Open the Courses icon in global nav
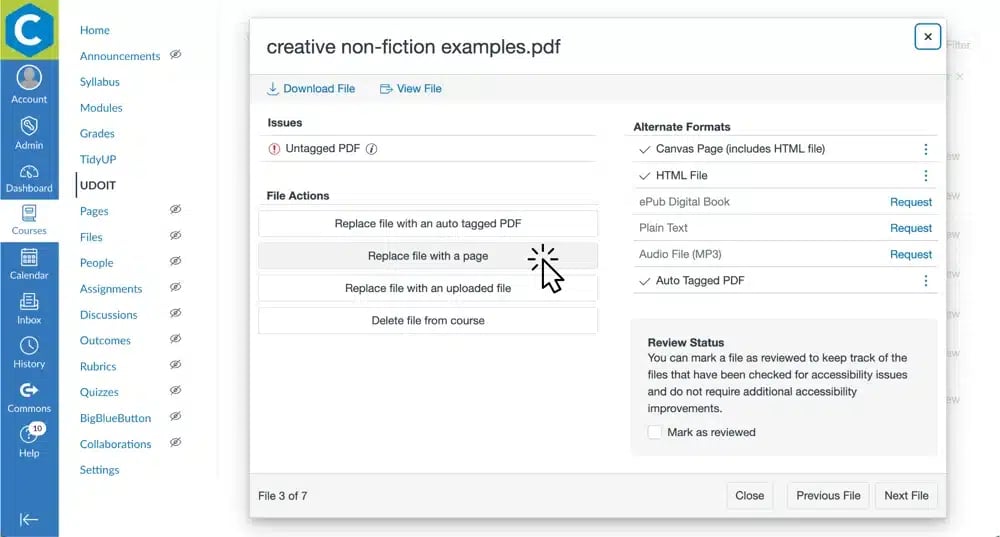This screenshot has height=537, width=1000. pyautogui.click(x=29, y=213)
